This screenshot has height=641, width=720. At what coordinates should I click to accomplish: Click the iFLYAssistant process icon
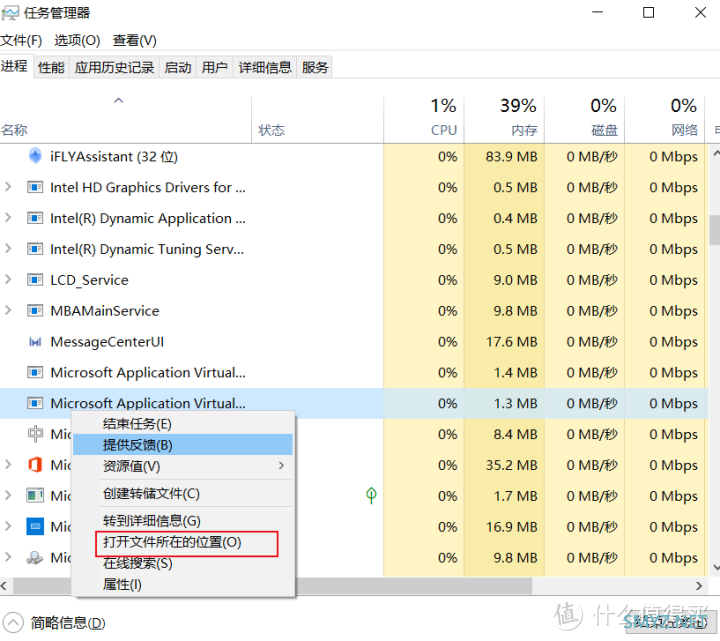(35, 156)
